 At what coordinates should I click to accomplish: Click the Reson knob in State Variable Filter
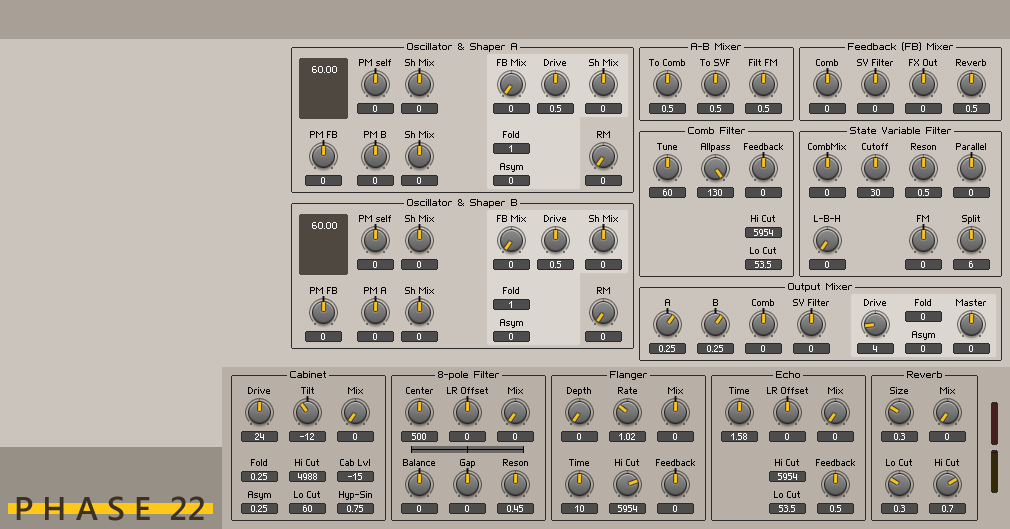(x=923, y=168)
